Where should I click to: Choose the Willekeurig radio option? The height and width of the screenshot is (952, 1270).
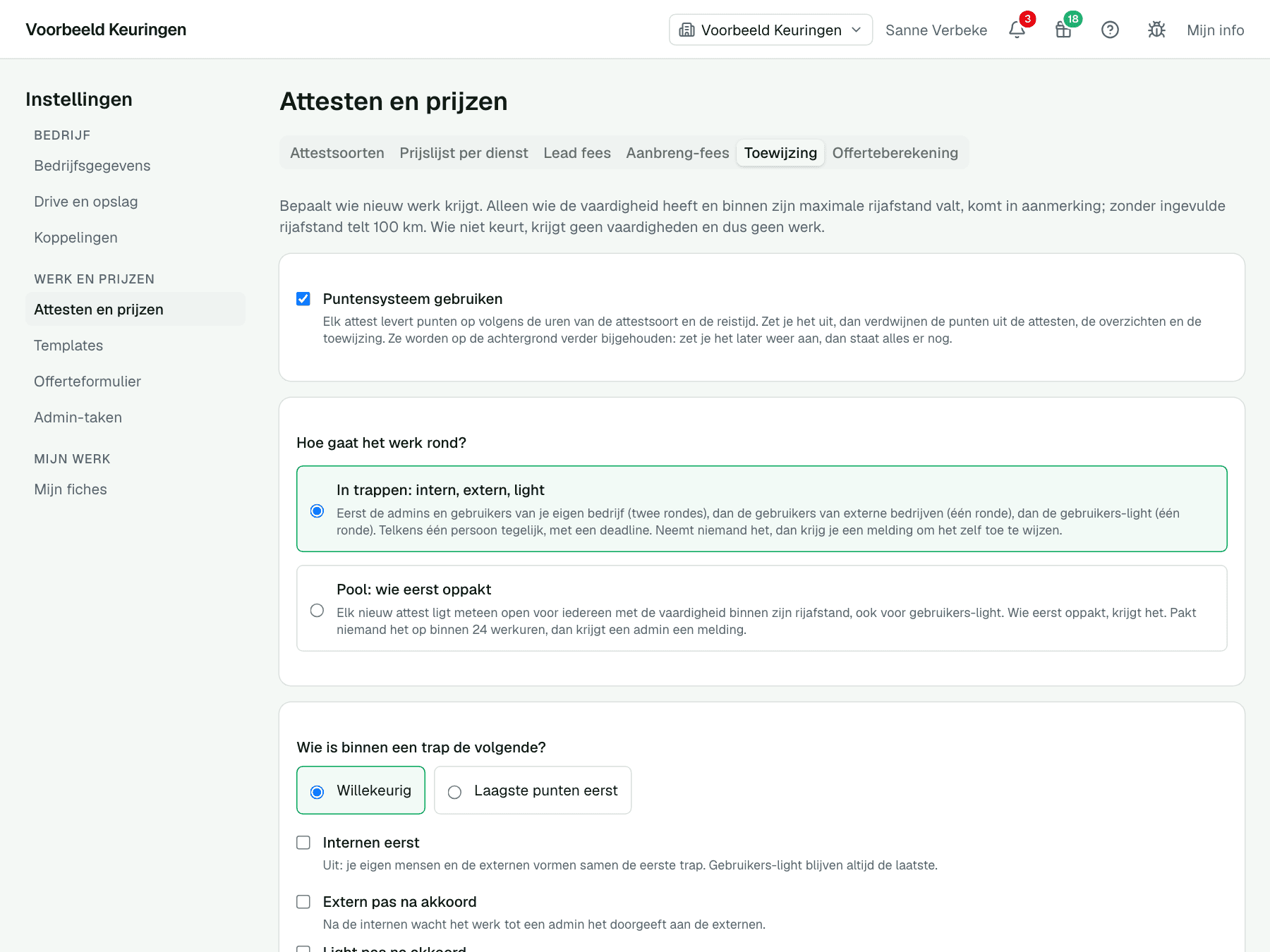(x=317, y=792)
